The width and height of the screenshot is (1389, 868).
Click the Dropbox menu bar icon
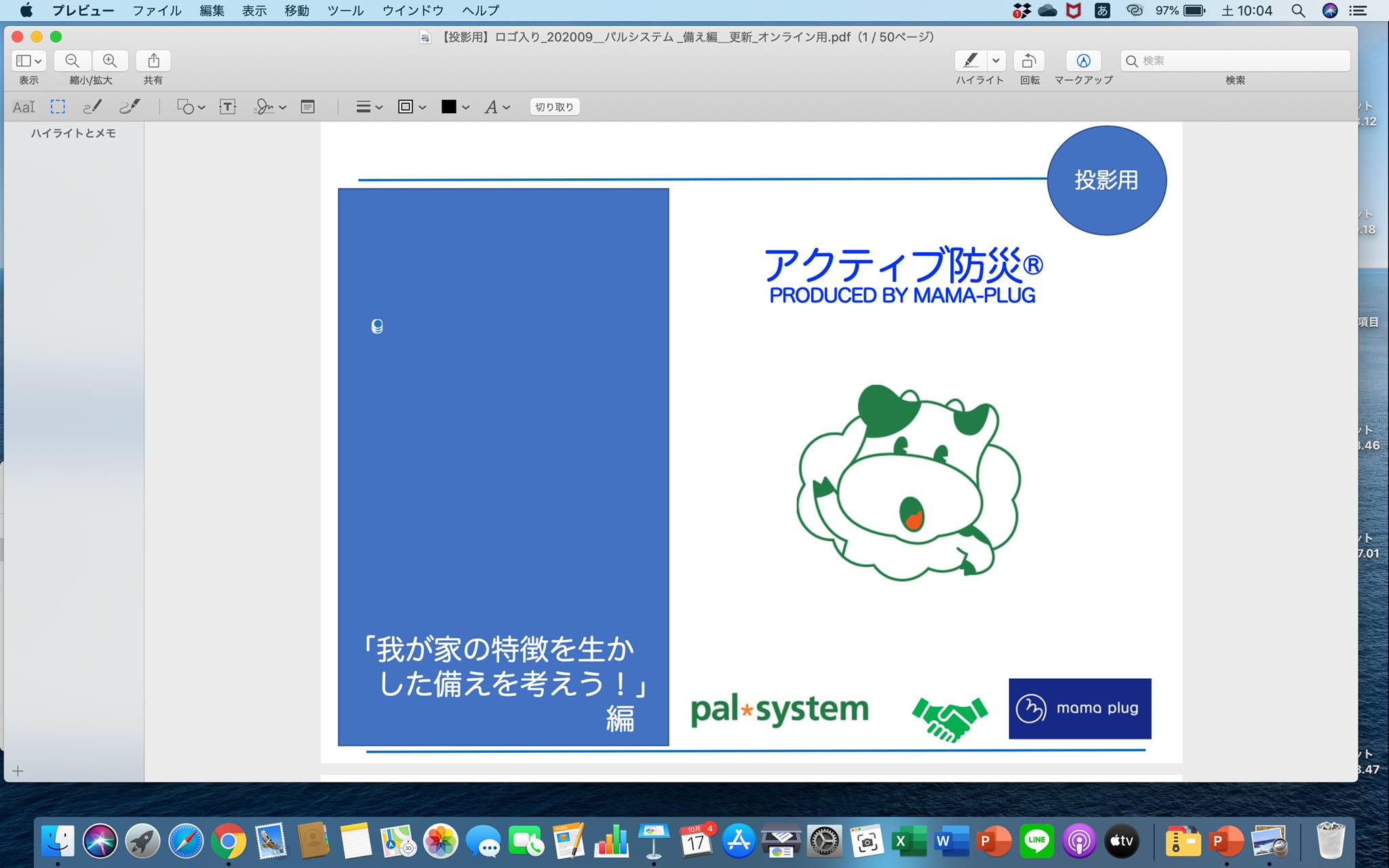tap(1022, 11)
